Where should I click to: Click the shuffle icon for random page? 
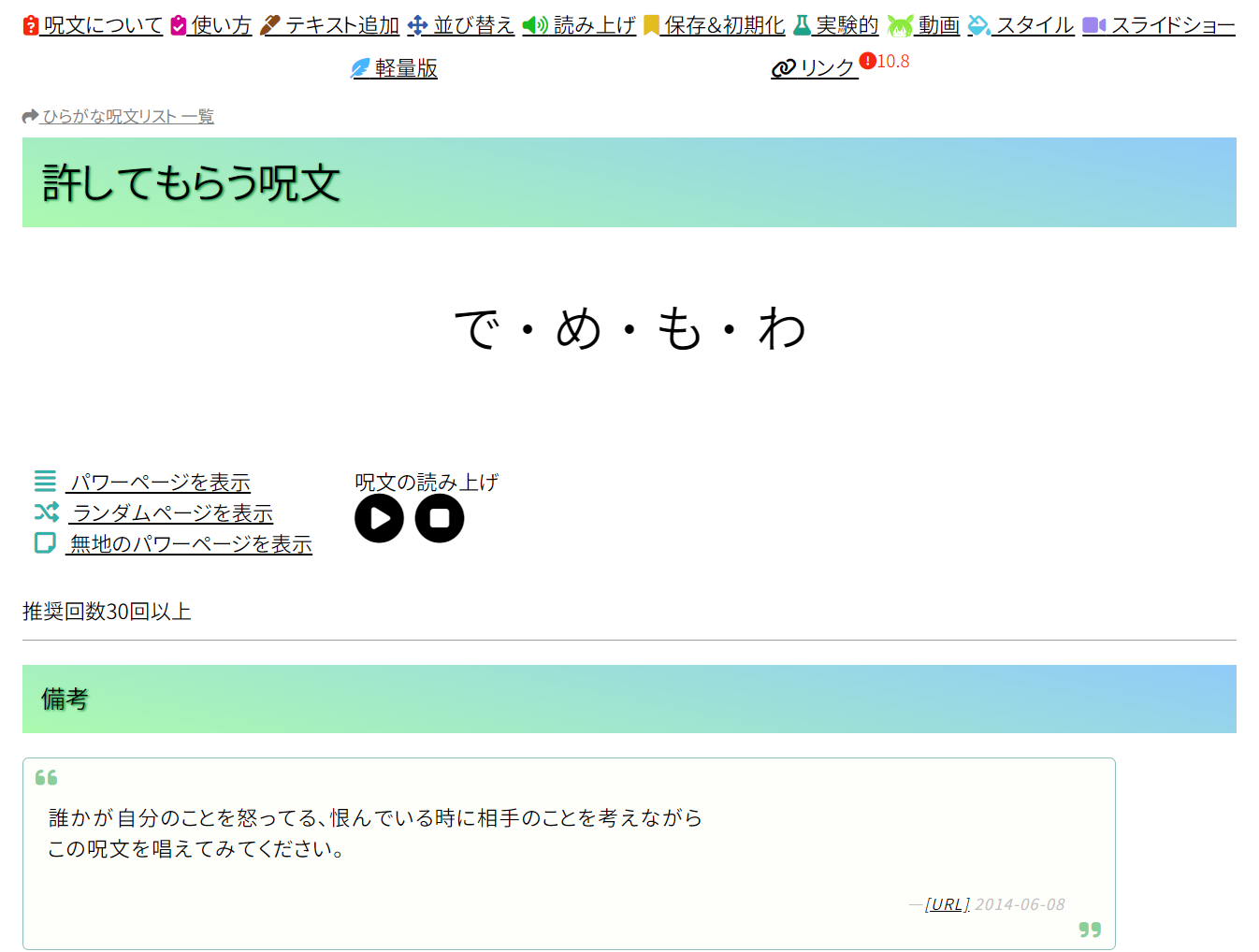pyautogui.click(x=46, y=512)
